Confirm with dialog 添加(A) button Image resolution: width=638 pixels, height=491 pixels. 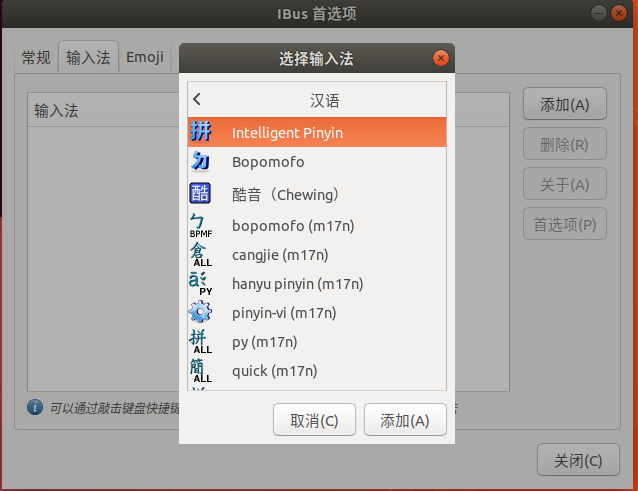click(x=405, y=420)
